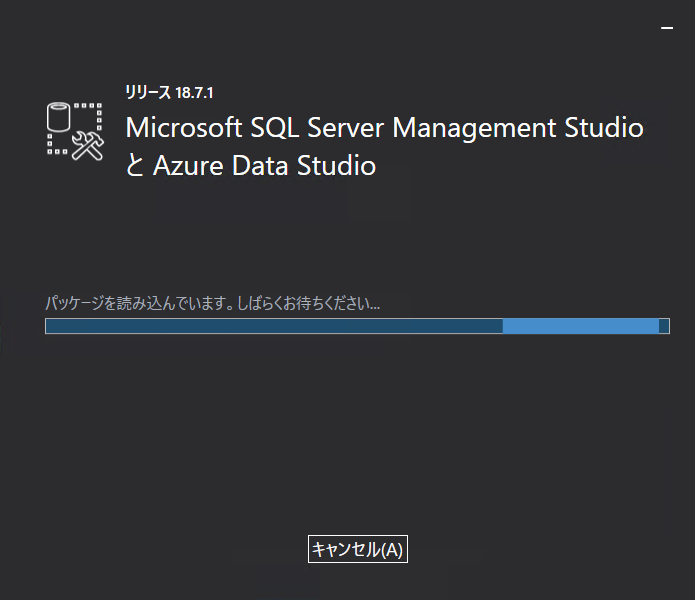Click the word Studio ending the first line
The width and height of the screenshot is (695, 600).
(x=603, y=128)
